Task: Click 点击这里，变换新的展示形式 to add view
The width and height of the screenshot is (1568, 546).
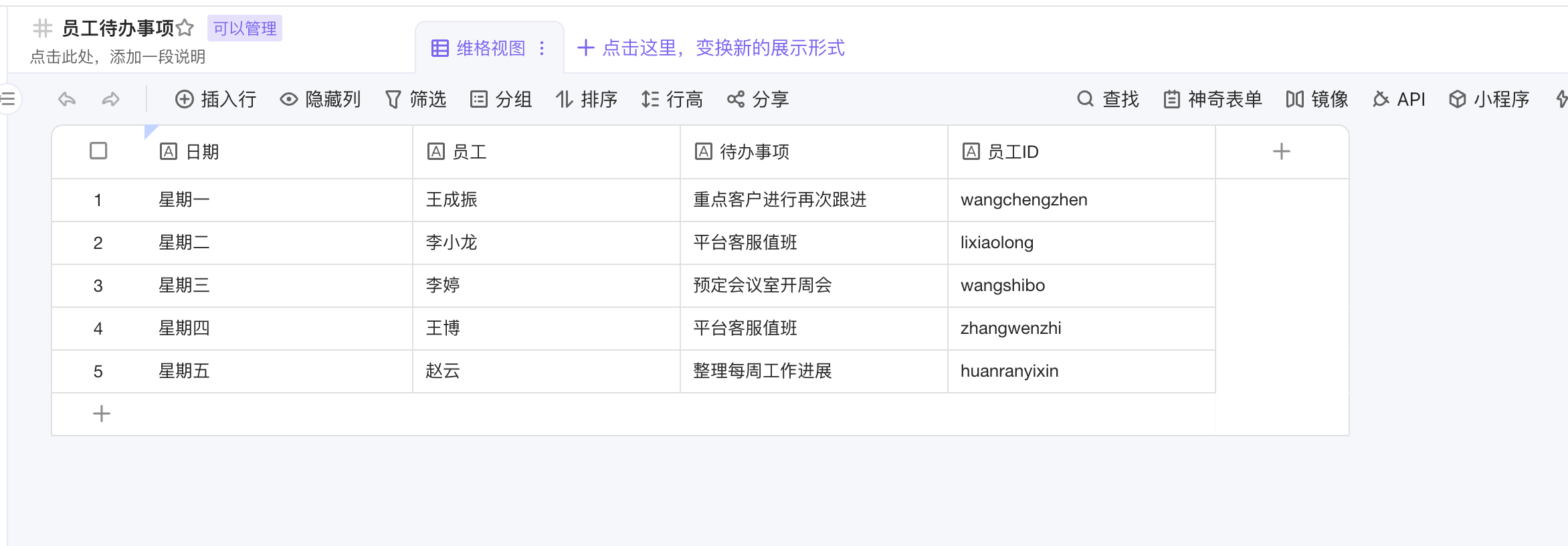Action: coord(710,48)
